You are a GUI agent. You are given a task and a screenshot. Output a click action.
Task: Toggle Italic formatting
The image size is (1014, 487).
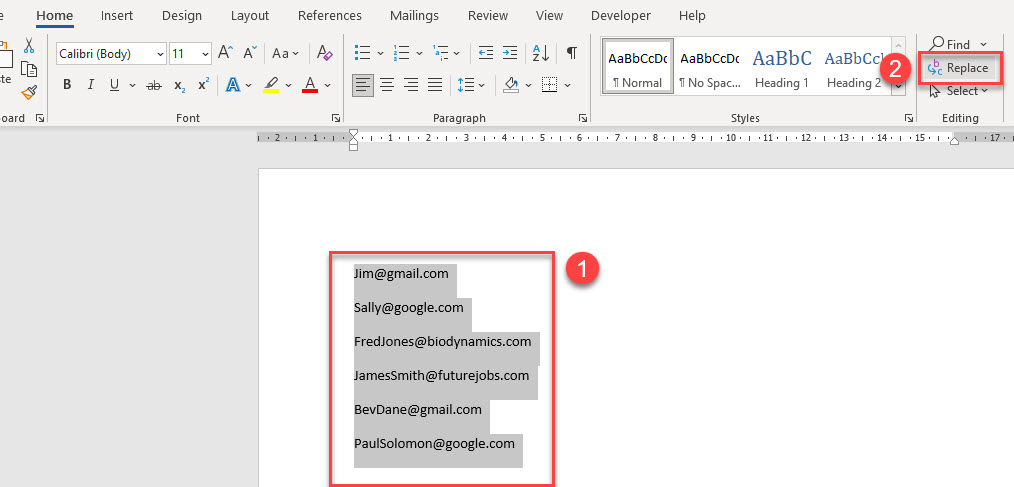coord(91,85)
